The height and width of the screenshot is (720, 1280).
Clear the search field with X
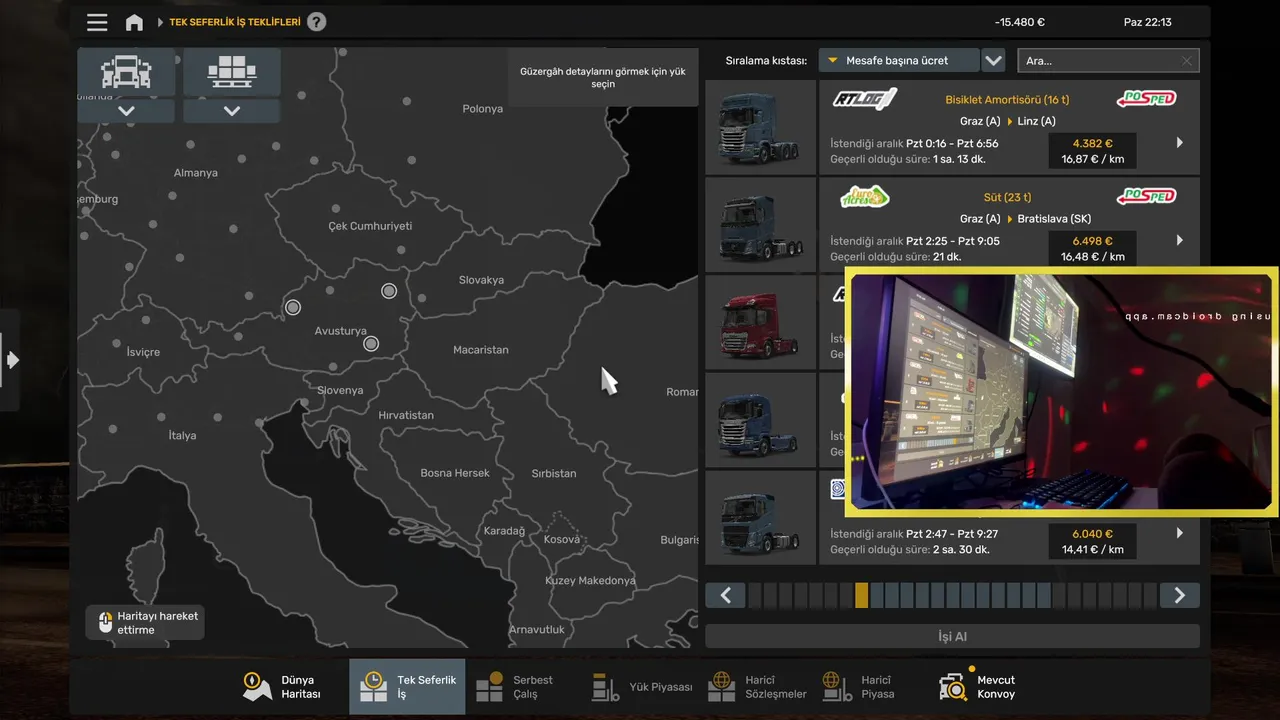click(1187, 61)
